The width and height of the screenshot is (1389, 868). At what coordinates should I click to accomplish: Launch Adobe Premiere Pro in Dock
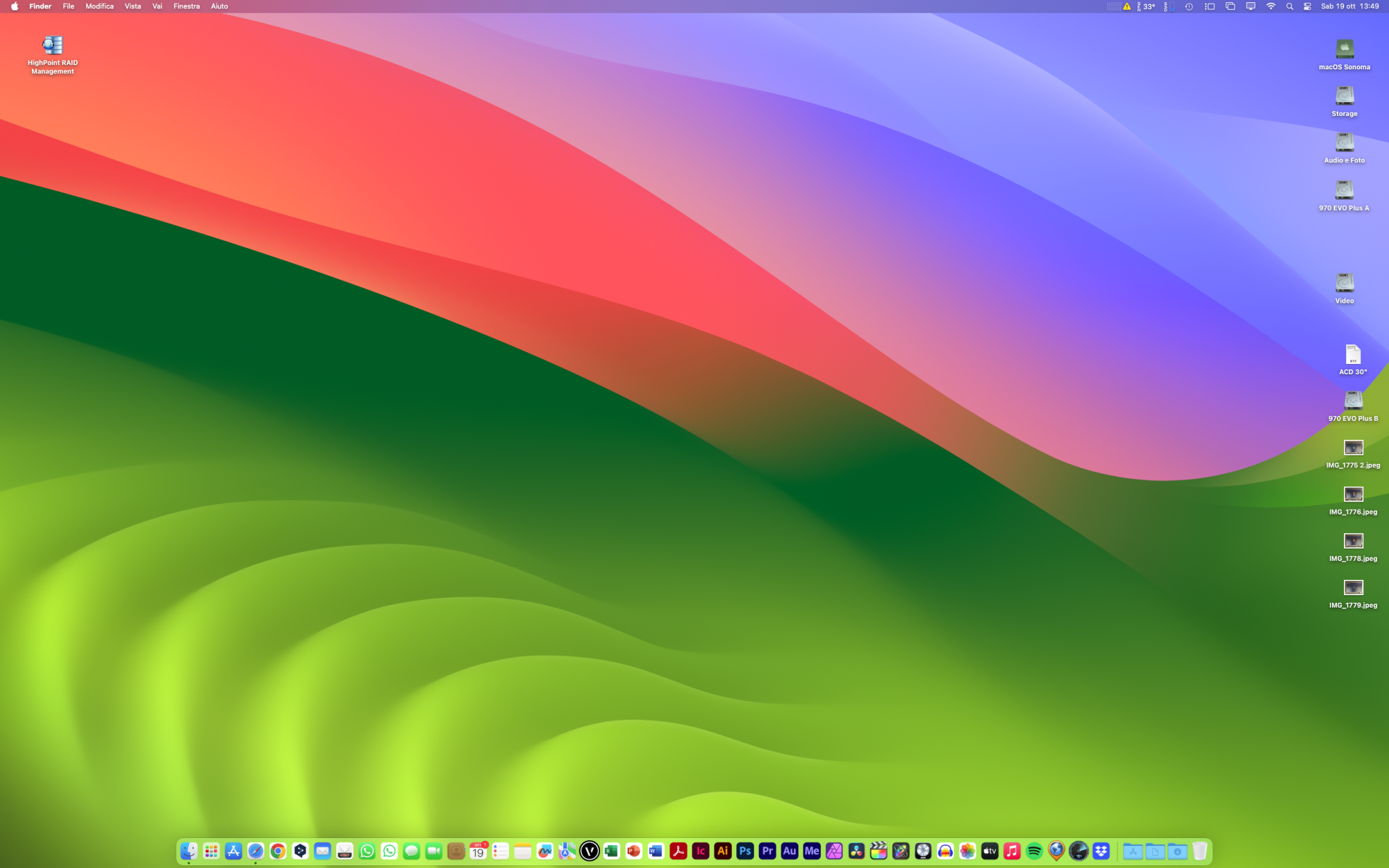tap(767, 851)
